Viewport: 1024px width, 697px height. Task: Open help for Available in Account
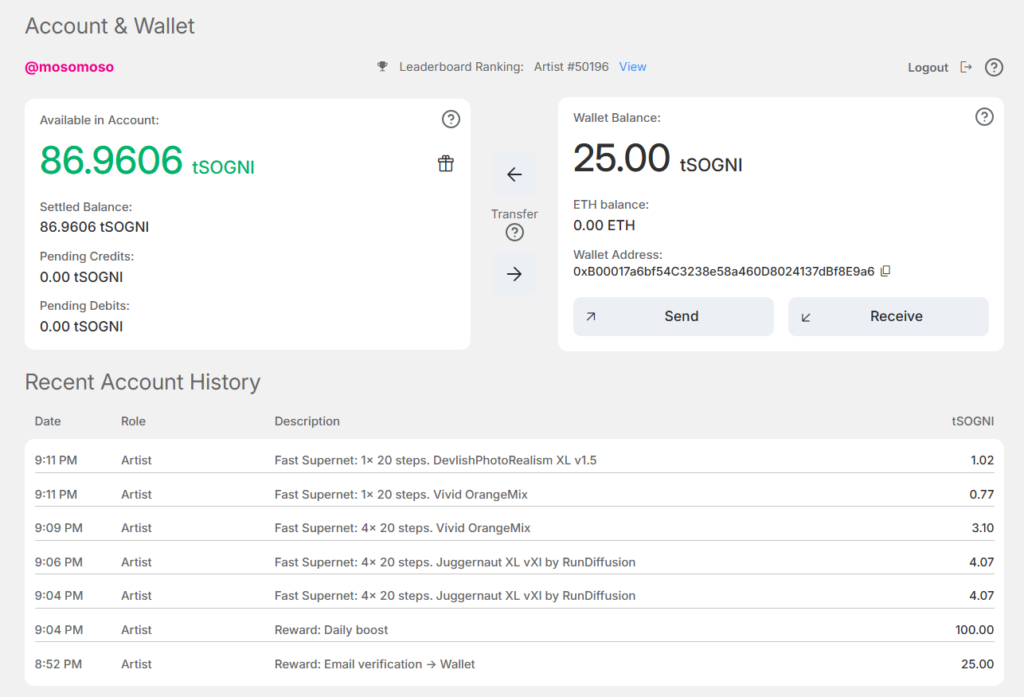451,120
